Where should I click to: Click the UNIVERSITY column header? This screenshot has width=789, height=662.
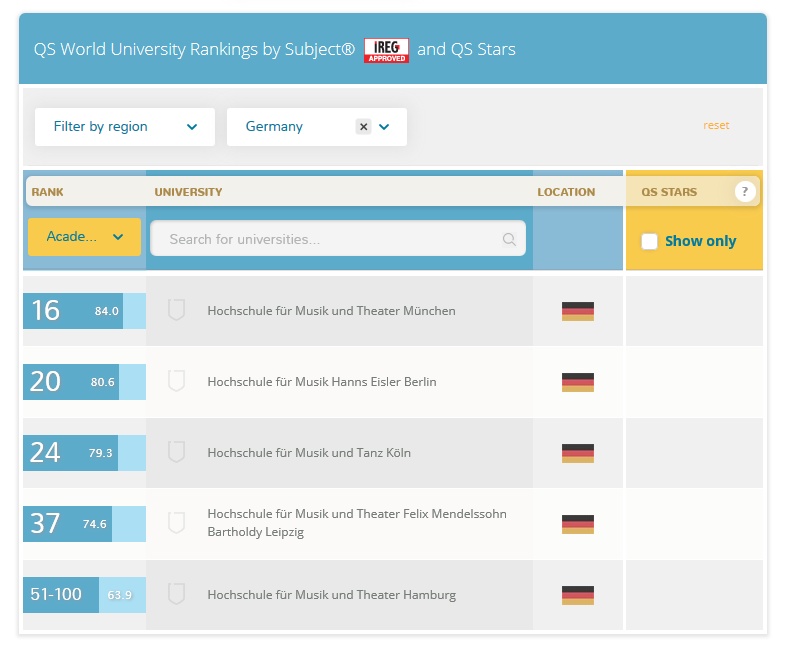tap(188, 192)
